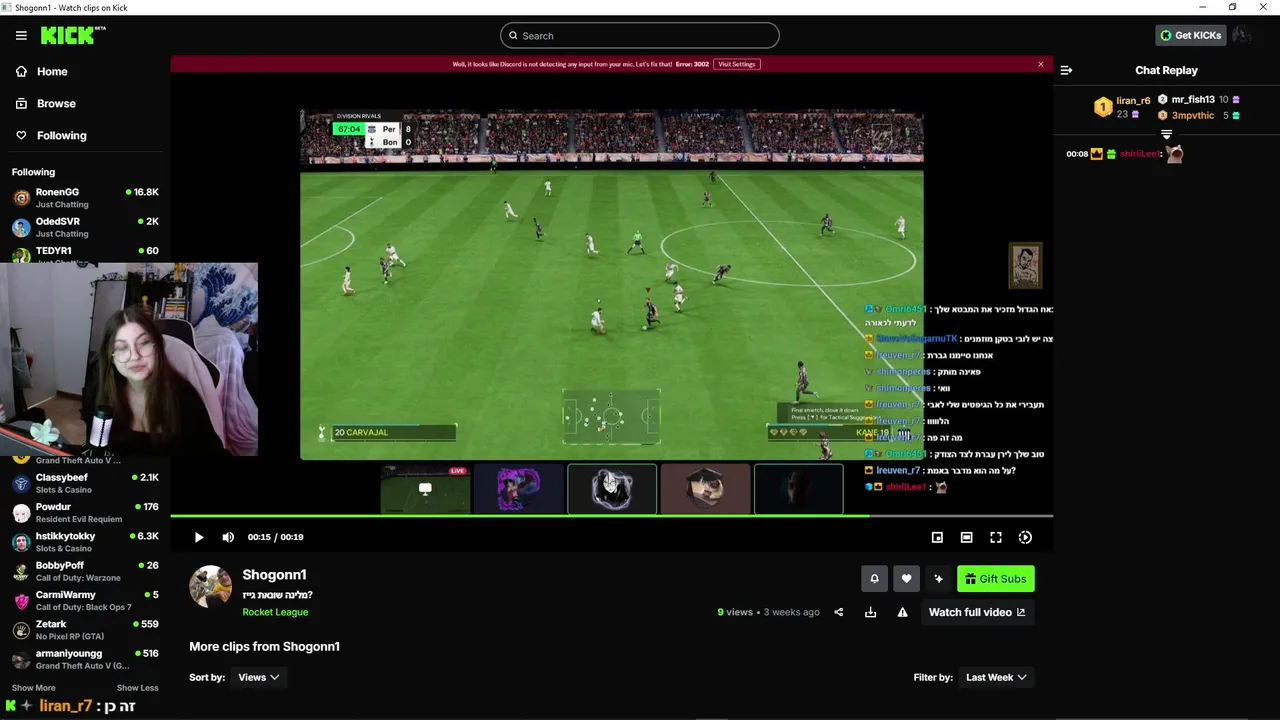Open Zetark channel in sidebar
The height and width of the screenshot is (720, 1280).
click(85, 629)
